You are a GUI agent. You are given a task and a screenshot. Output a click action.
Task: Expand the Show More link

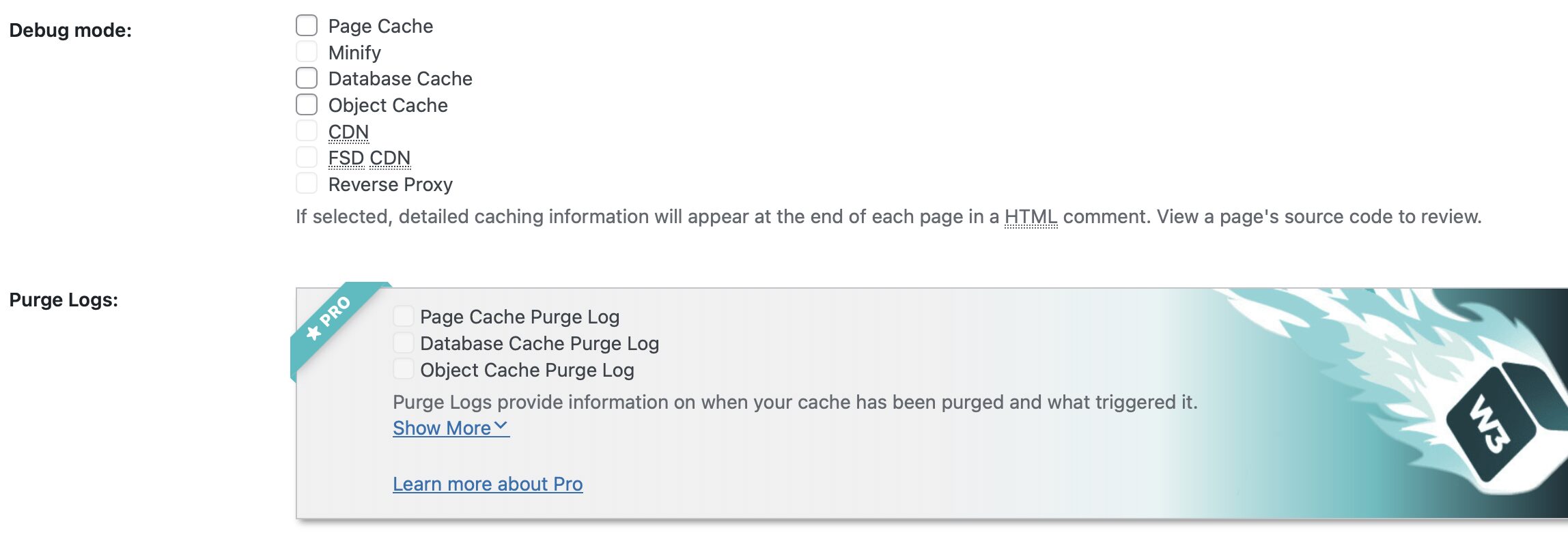coord(451,428)
